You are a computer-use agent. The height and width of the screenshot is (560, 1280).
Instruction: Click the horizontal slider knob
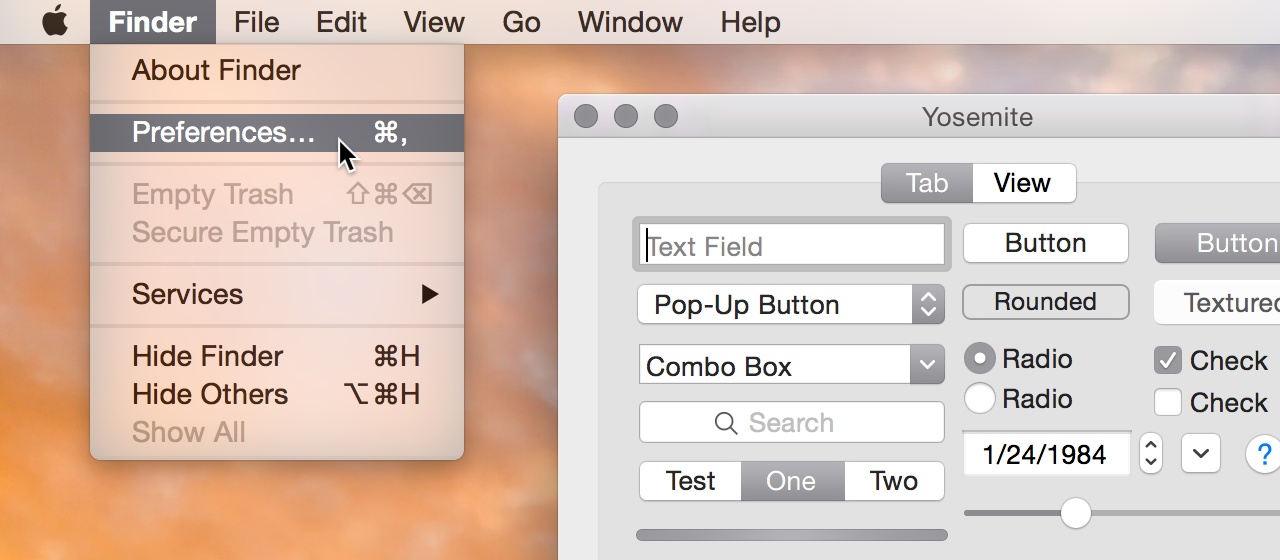[1076, 513]
